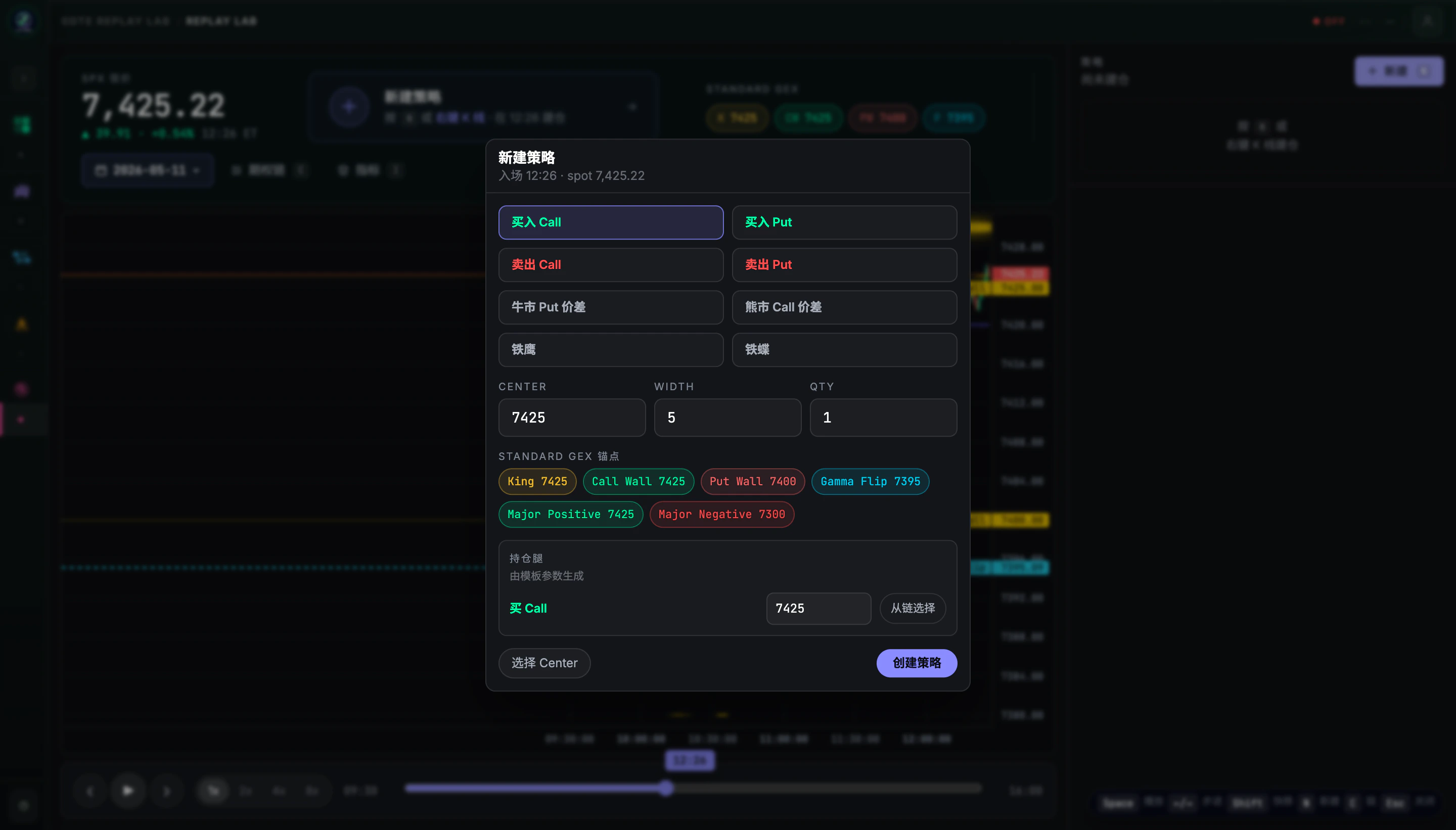Focus the WIDTH input field
The height and width of the screenshot is (830, 1456).
727,418
